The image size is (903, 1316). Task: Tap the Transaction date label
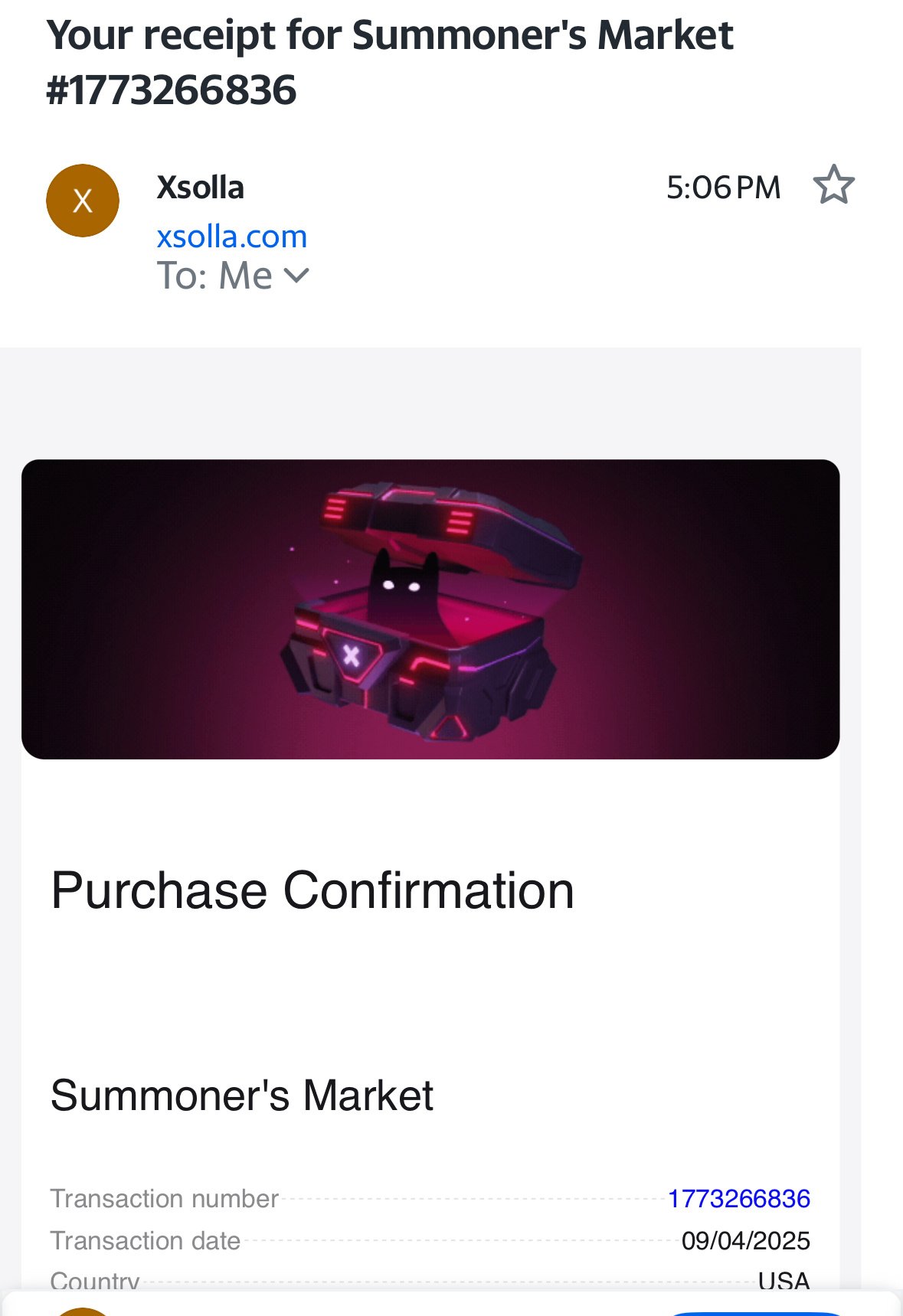click(x=146, y=1240)
